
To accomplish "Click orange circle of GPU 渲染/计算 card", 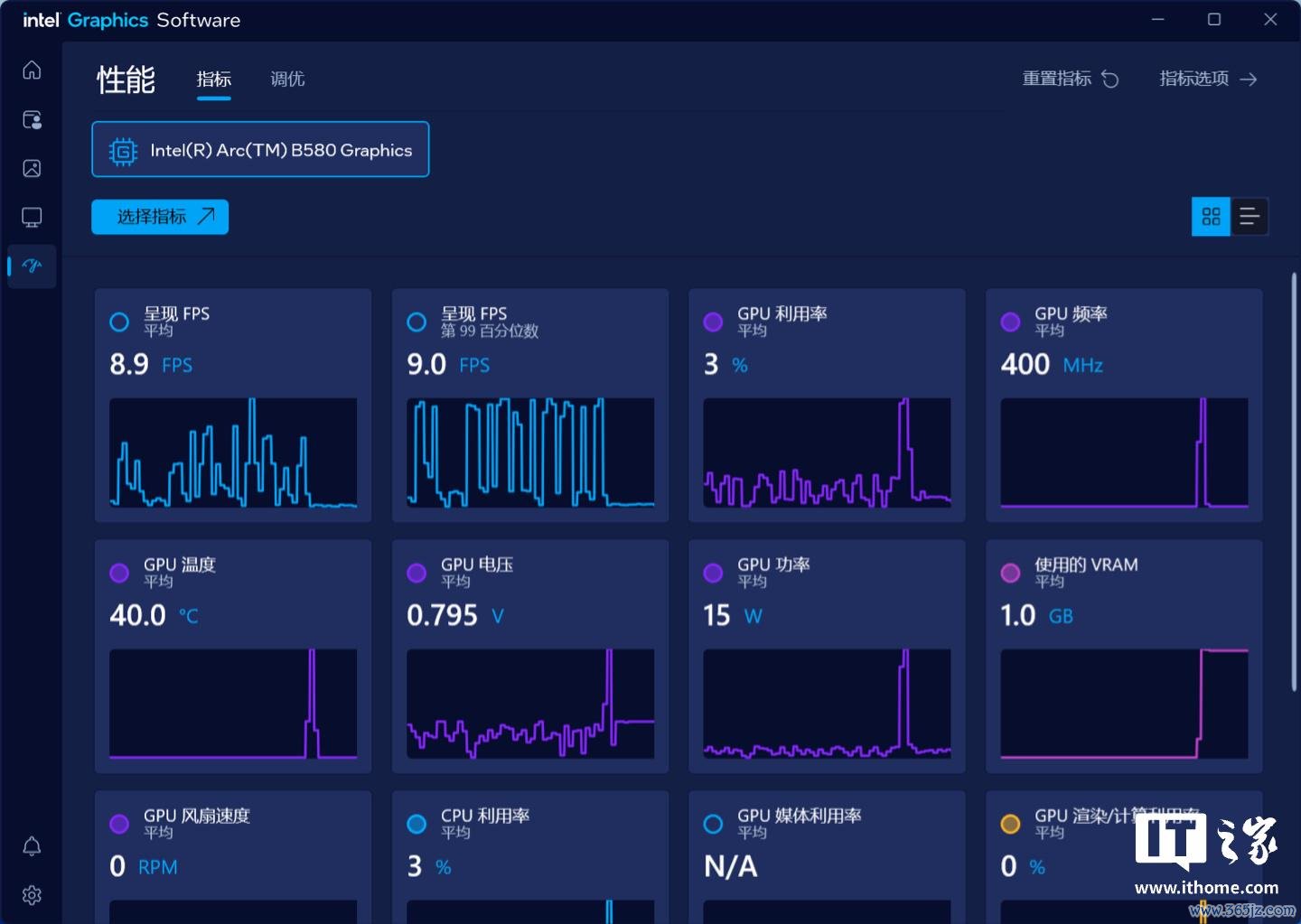I will tap(1011, 824).
